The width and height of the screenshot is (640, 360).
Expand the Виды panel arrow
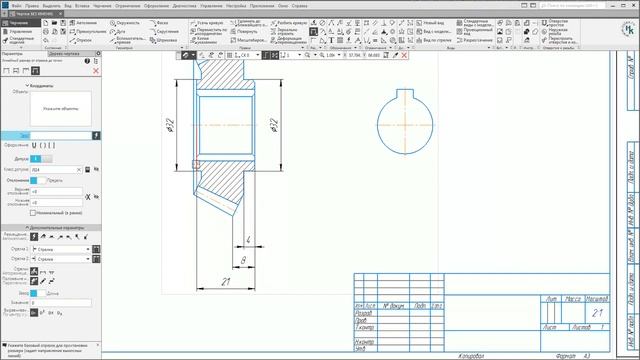[489, 48]
